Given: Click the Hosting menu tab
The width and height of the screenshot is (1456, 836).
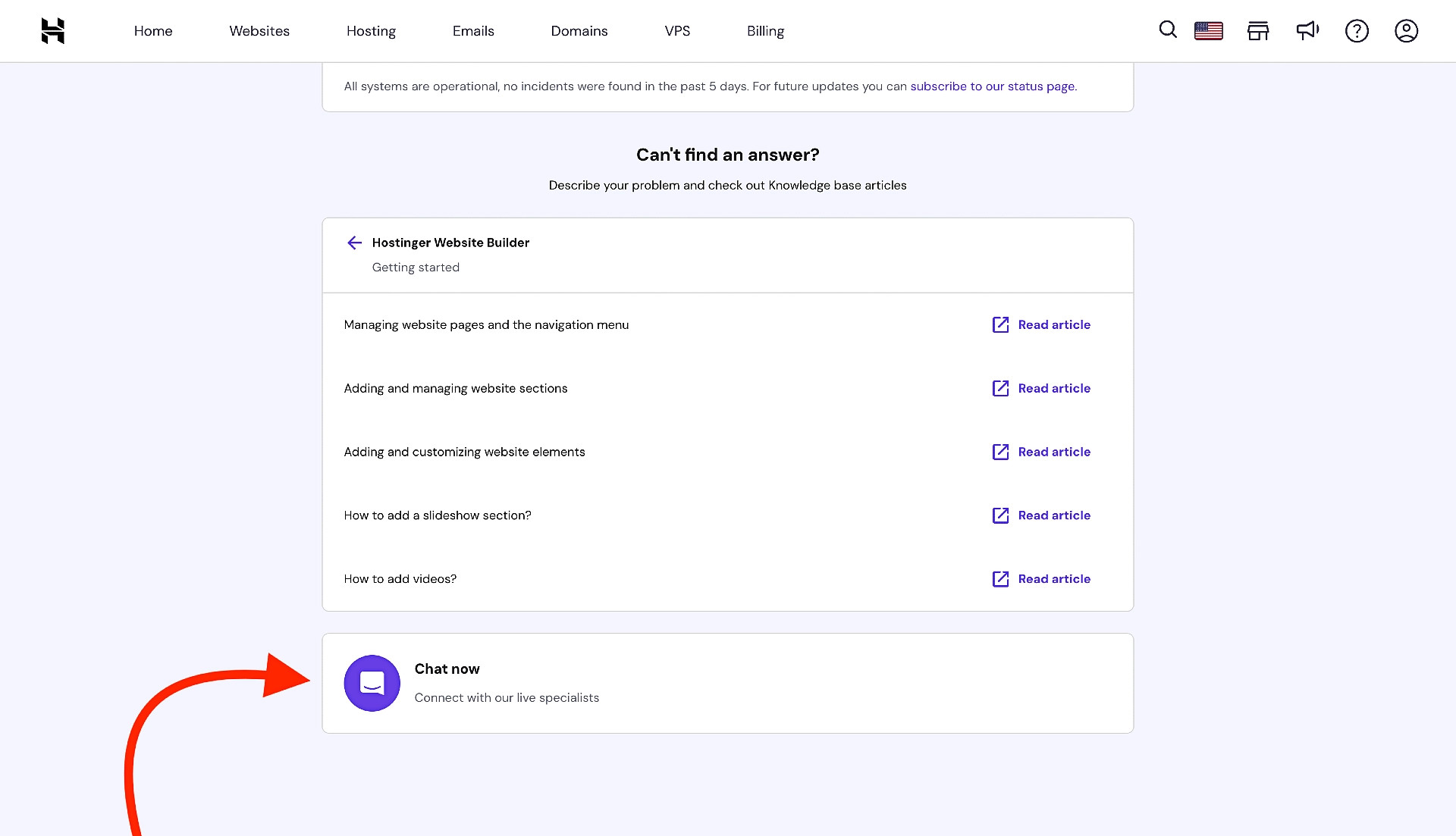Looking at the screenshot, I should tap(371, 31).
